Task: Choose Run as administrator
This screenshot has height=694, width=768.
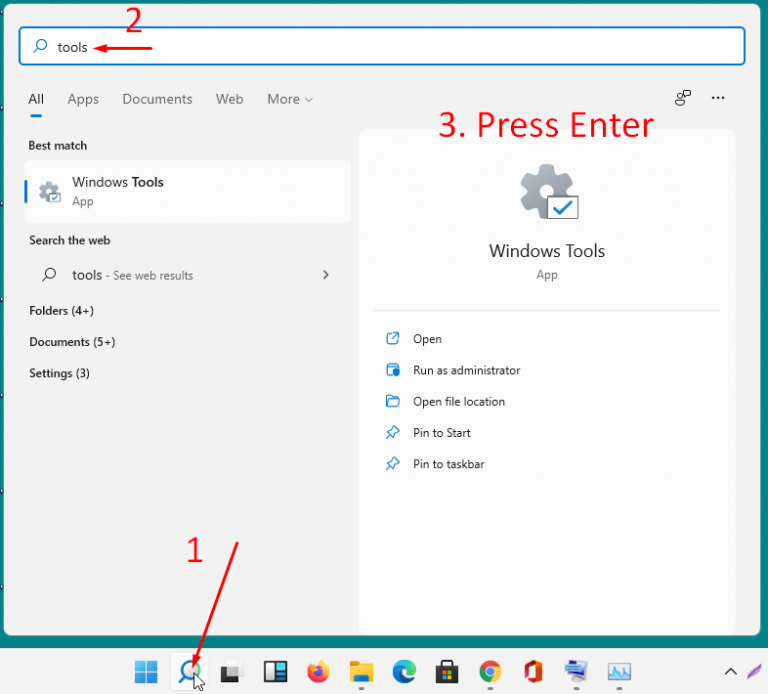Action: (x=466, y=370)
